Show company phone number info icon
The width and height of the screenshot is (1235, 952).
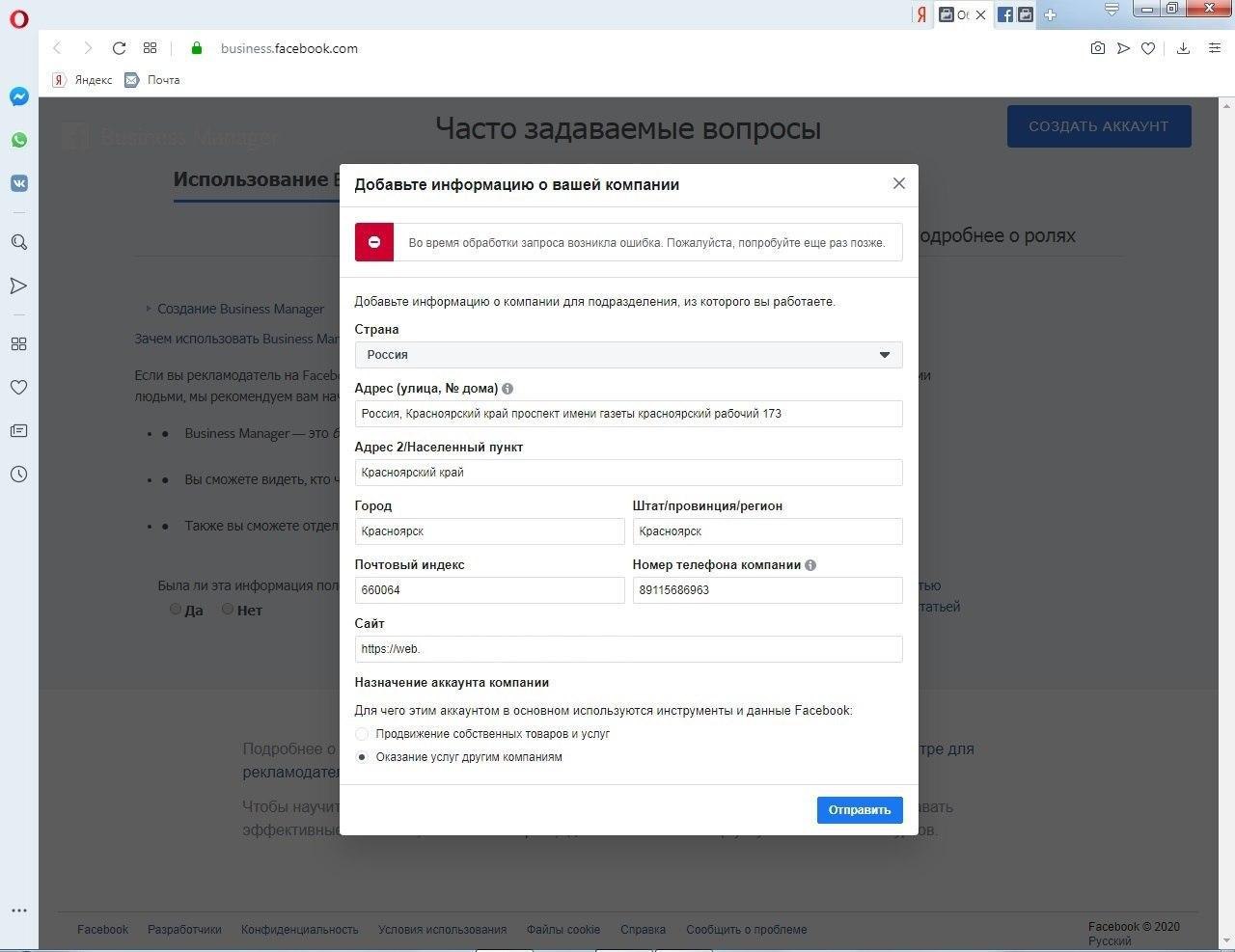[x=810, y=565]
